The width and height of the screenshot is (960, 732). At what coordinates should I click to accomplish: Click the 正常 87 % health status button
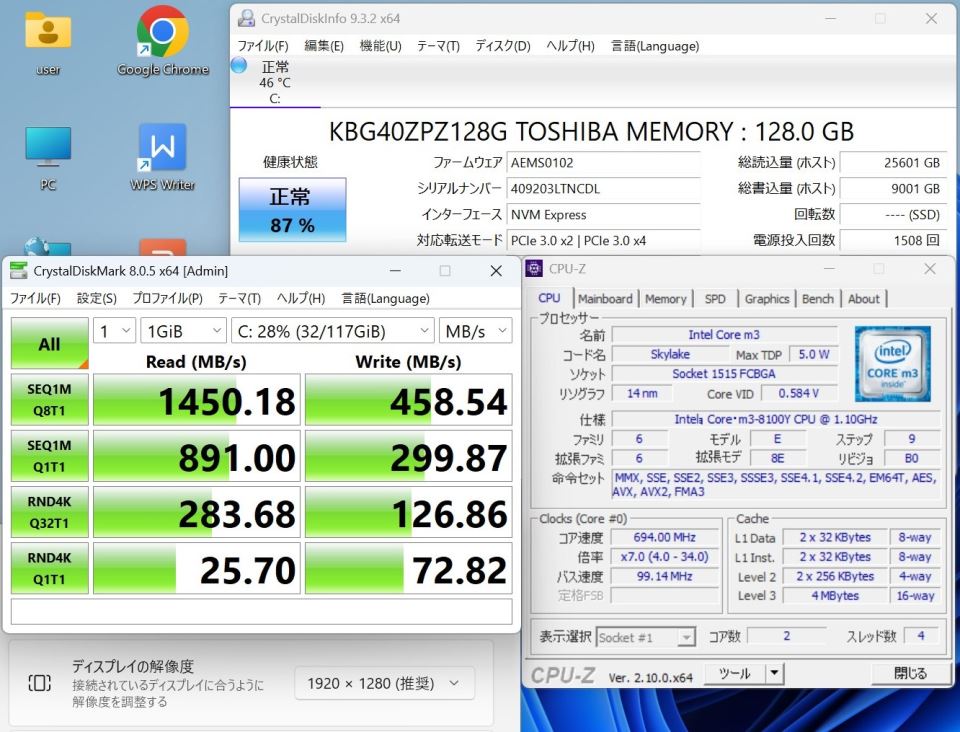[x=292, y=210]
